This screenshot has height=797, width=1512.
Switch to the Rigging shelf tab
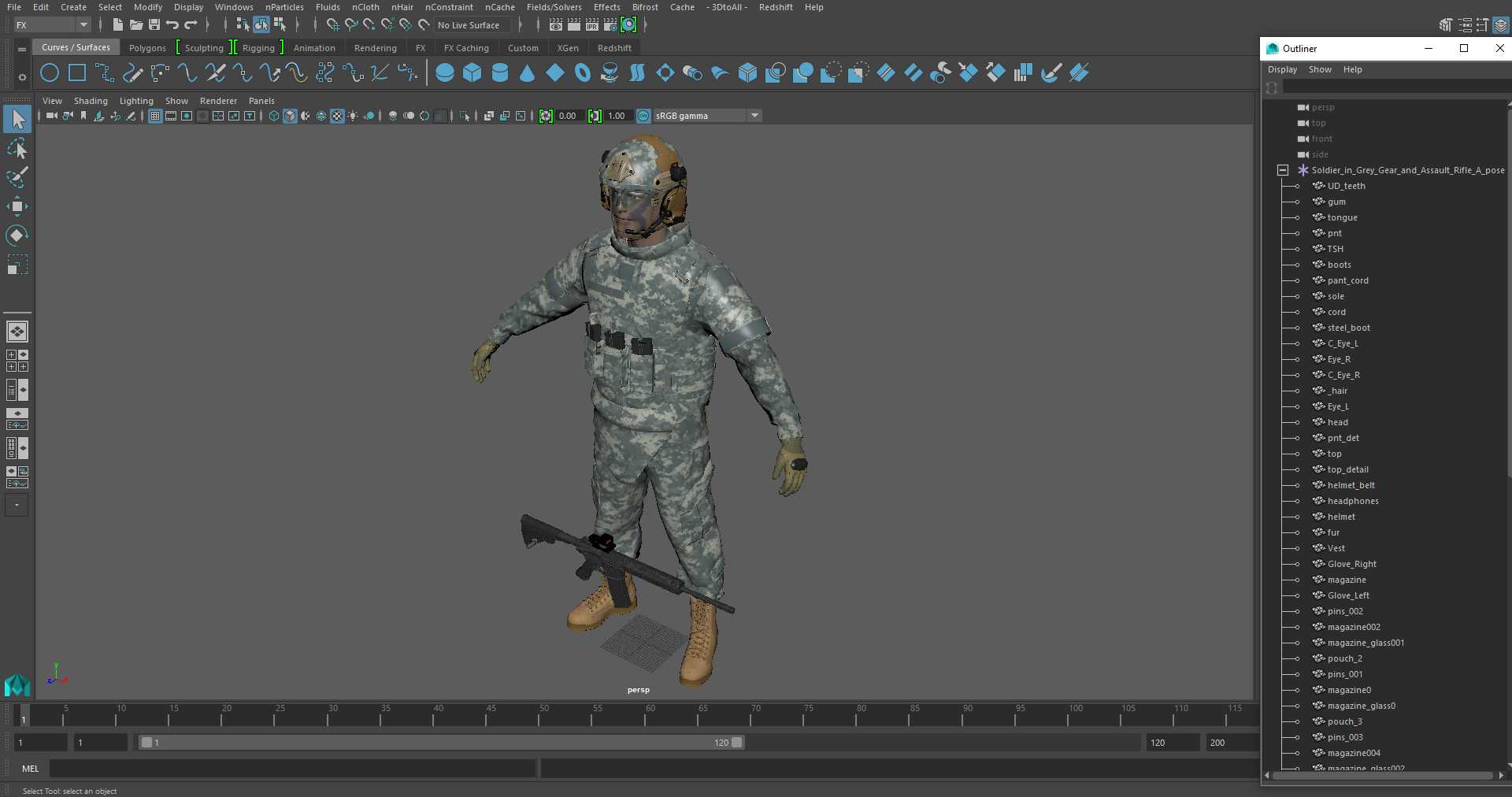(258, 48)
